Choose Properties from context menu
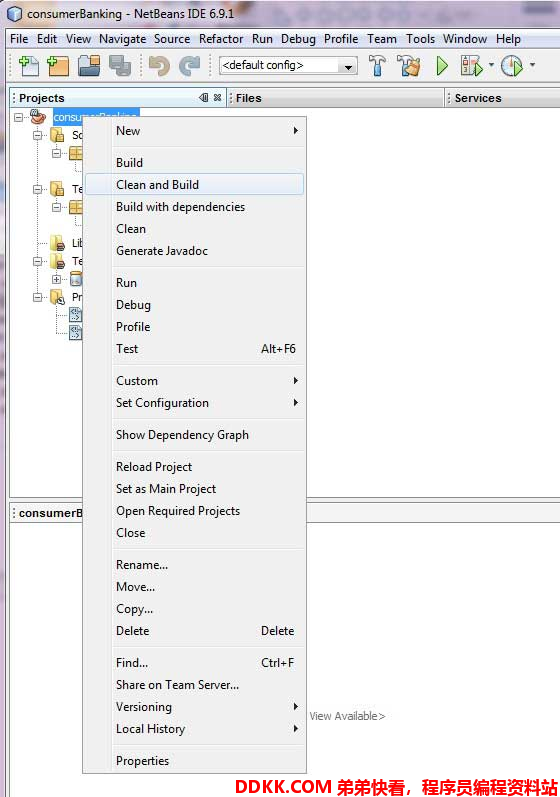This screenshot has height=797, width=560. click(195, 761)
